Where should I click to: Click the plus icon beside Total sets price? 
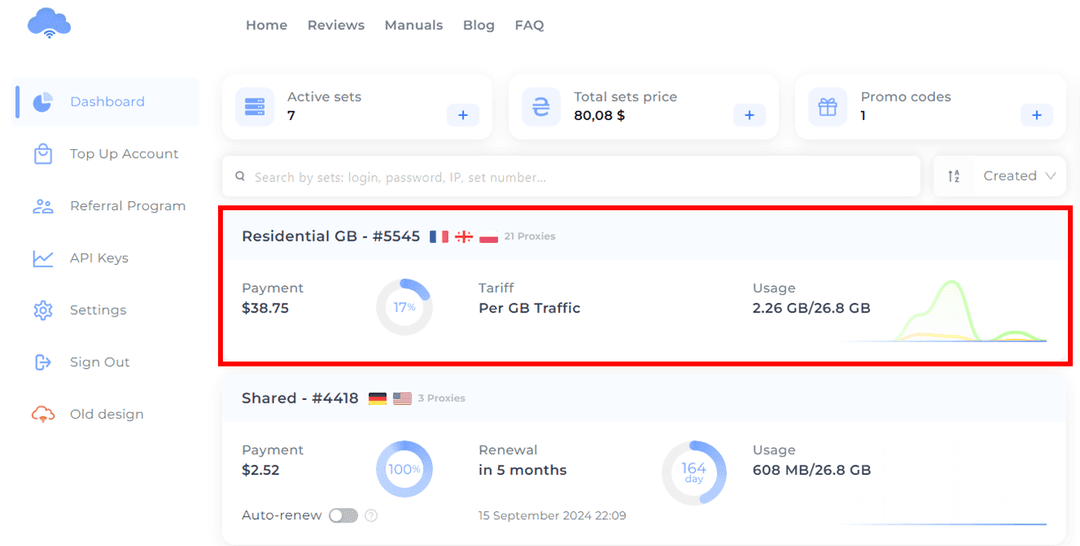click(x=749, y=116)
